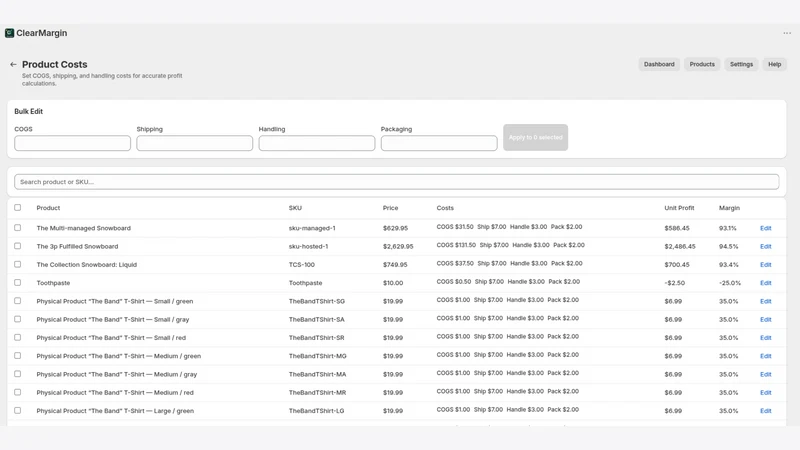Click The Multi-managed Snowboard product name
This screenshot has width=800, height=450.
(x=84, y=228)
